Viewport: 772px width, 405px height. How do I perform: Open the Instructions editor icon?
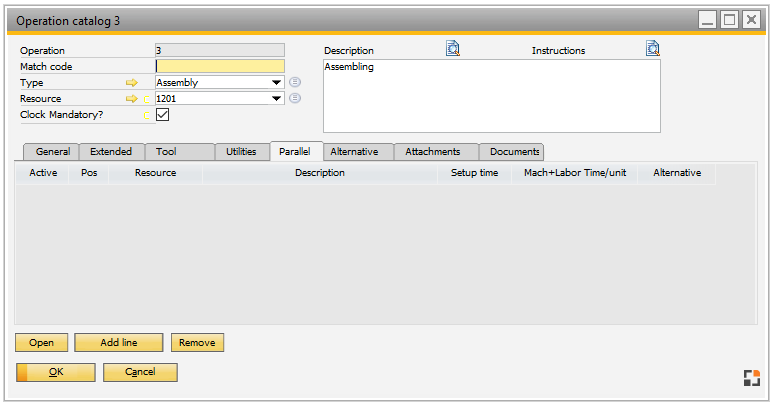point(653,49)
